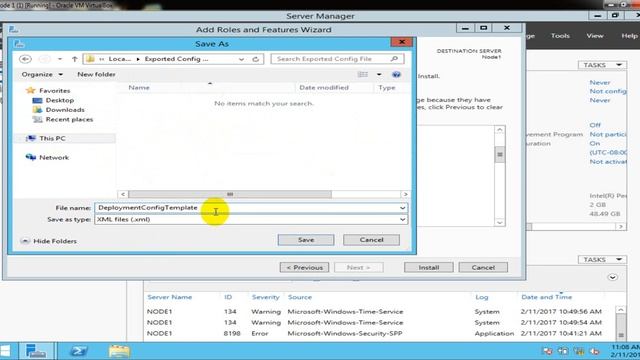Viewport: 640px width, 360px height.
Task: Open File Explorer from the taskbar
Action: point(119,351)
